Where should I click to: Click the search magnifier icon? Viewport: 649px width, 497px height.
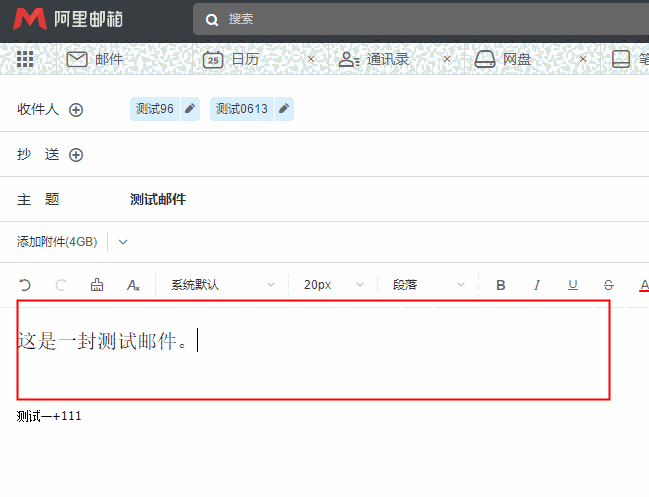[x=212, y=19]
